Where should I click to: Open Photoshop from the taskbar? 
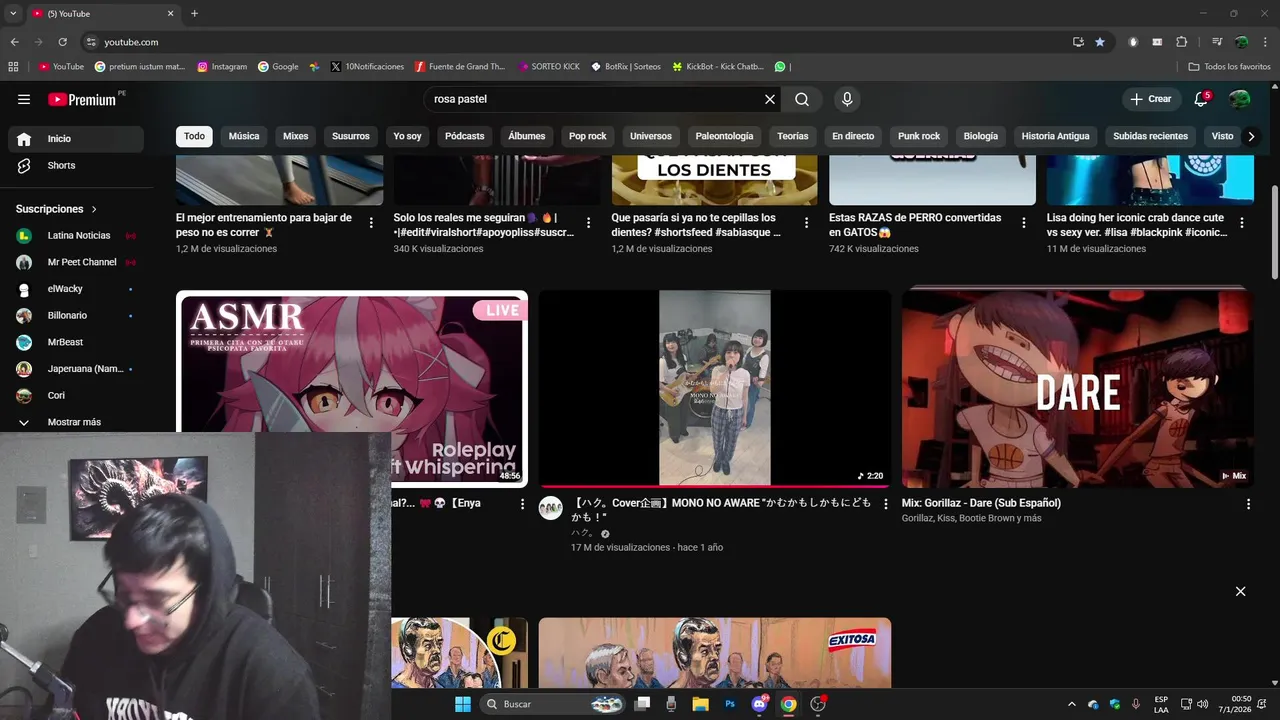coord(730,704)
